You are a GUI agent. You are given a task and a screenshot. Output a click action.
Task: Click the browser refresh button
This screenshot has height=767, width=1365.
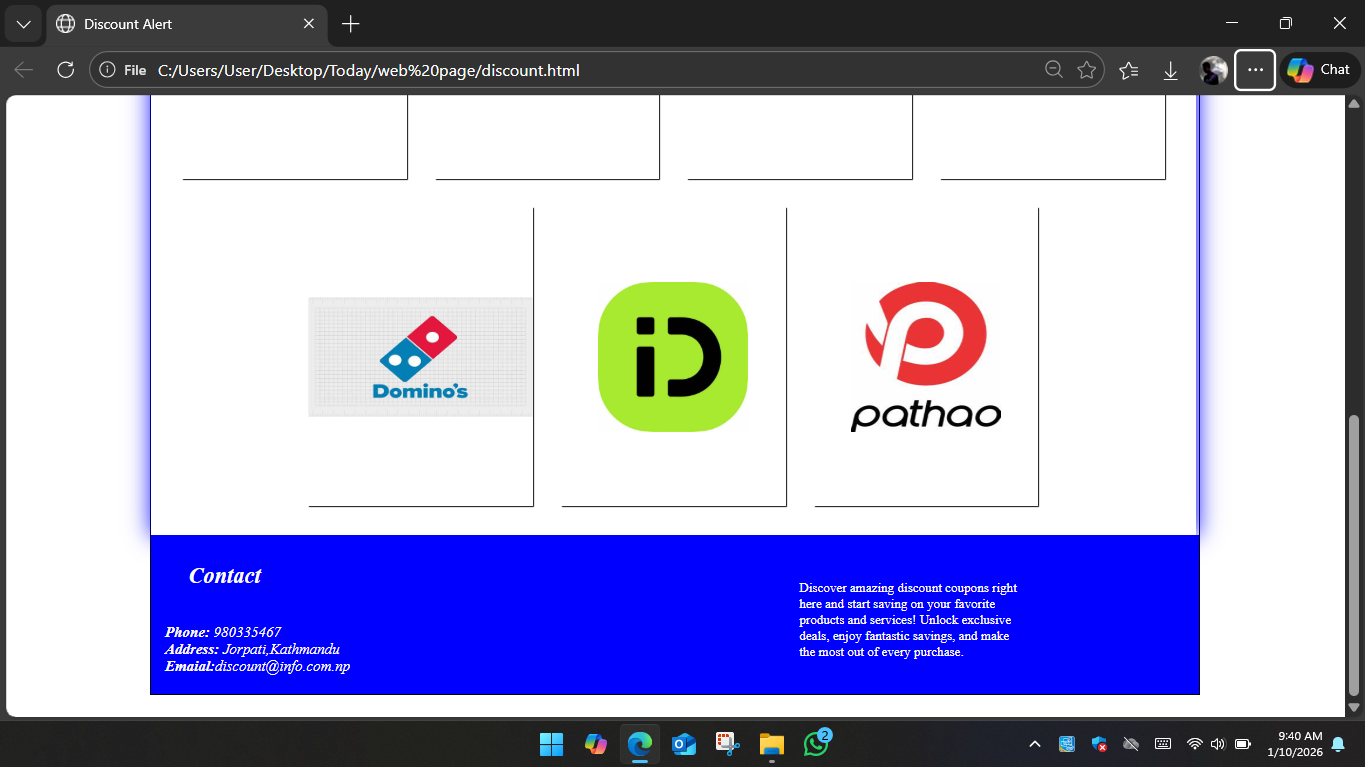[66, 70]
